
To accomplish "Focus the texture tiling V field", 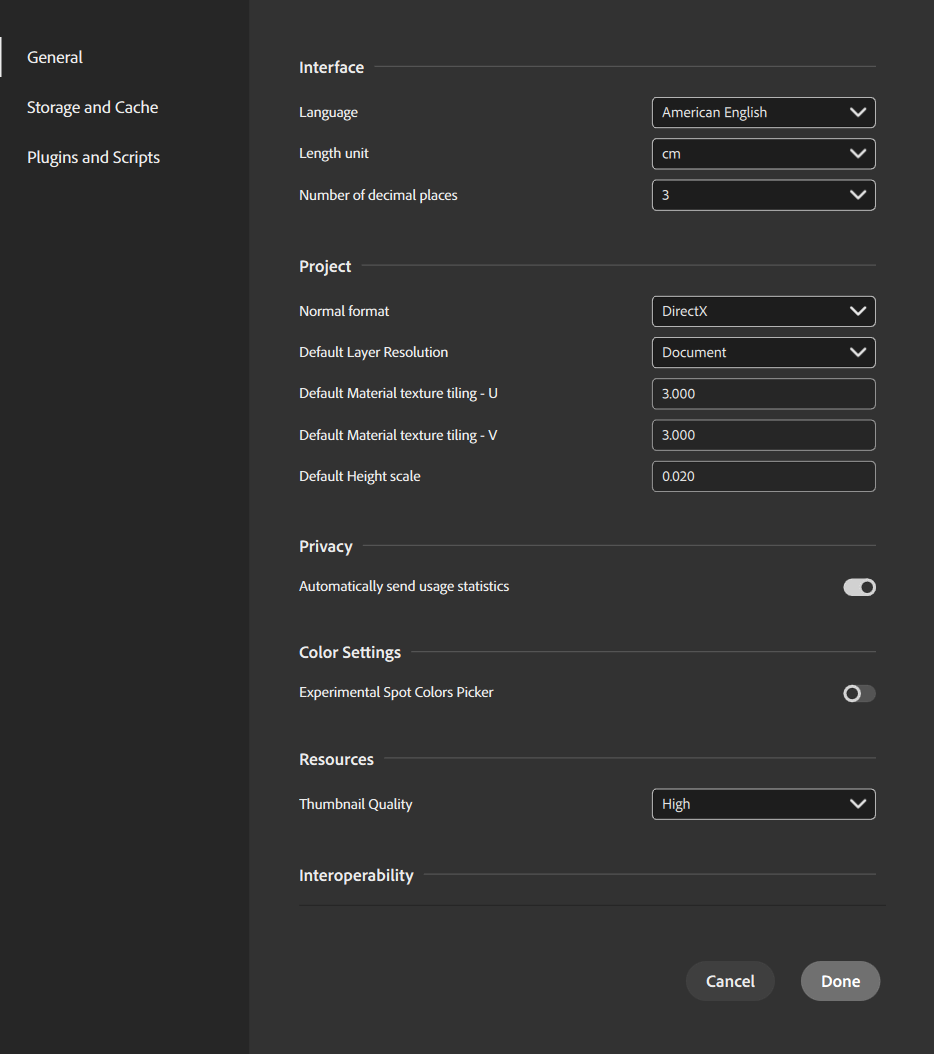I will (763, 435).
